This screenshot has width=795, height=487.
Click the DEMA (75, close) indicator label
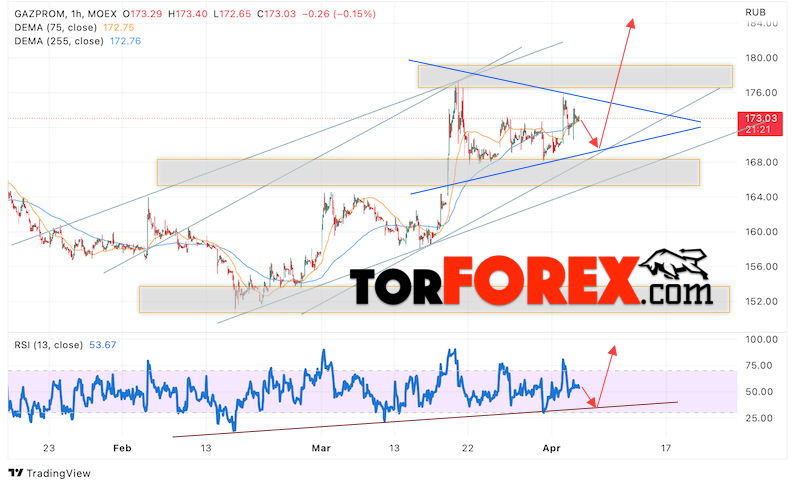point(55,27)
